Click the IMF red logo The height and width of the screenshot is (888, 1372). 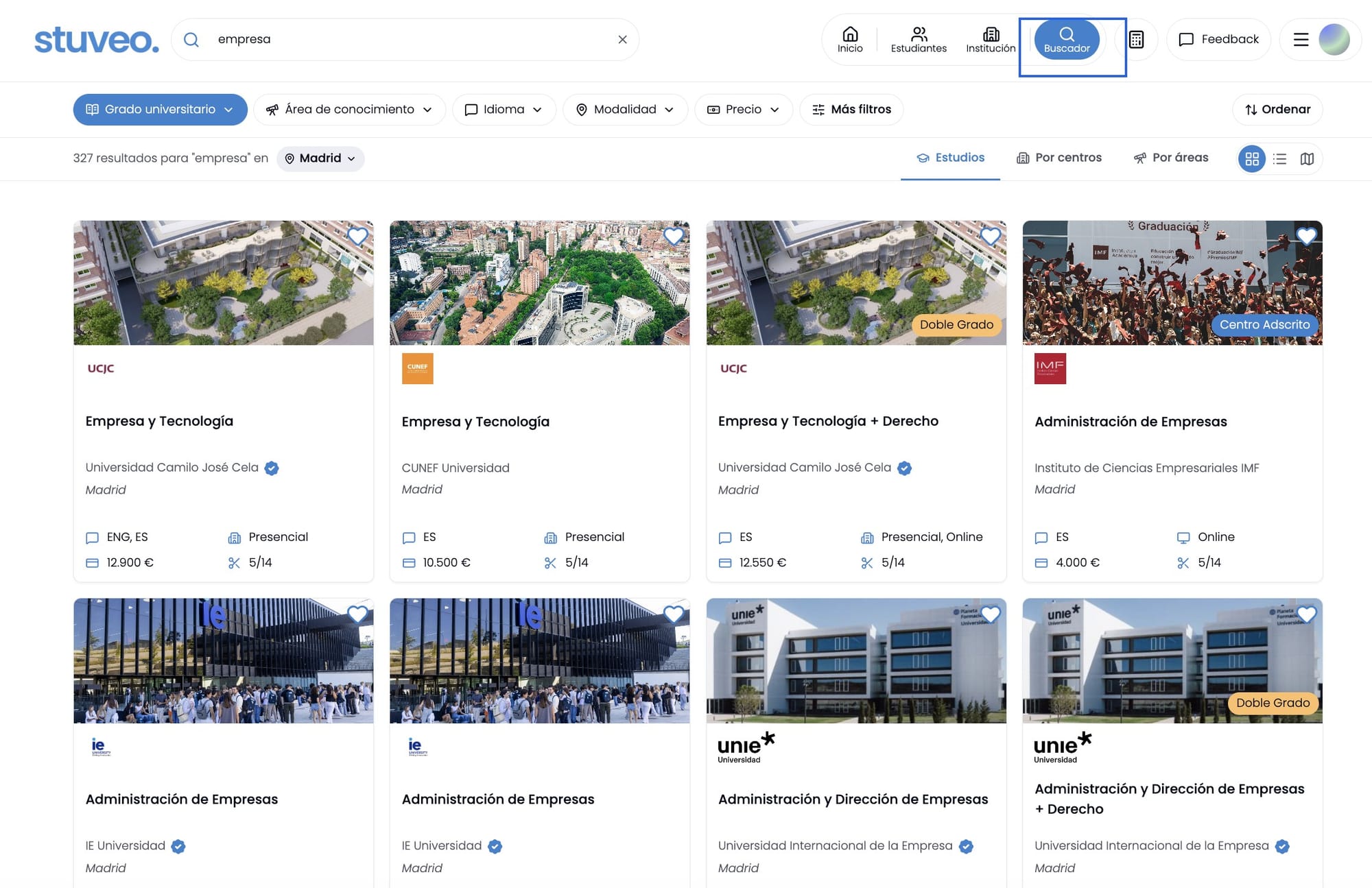(x=1050, y=368)
